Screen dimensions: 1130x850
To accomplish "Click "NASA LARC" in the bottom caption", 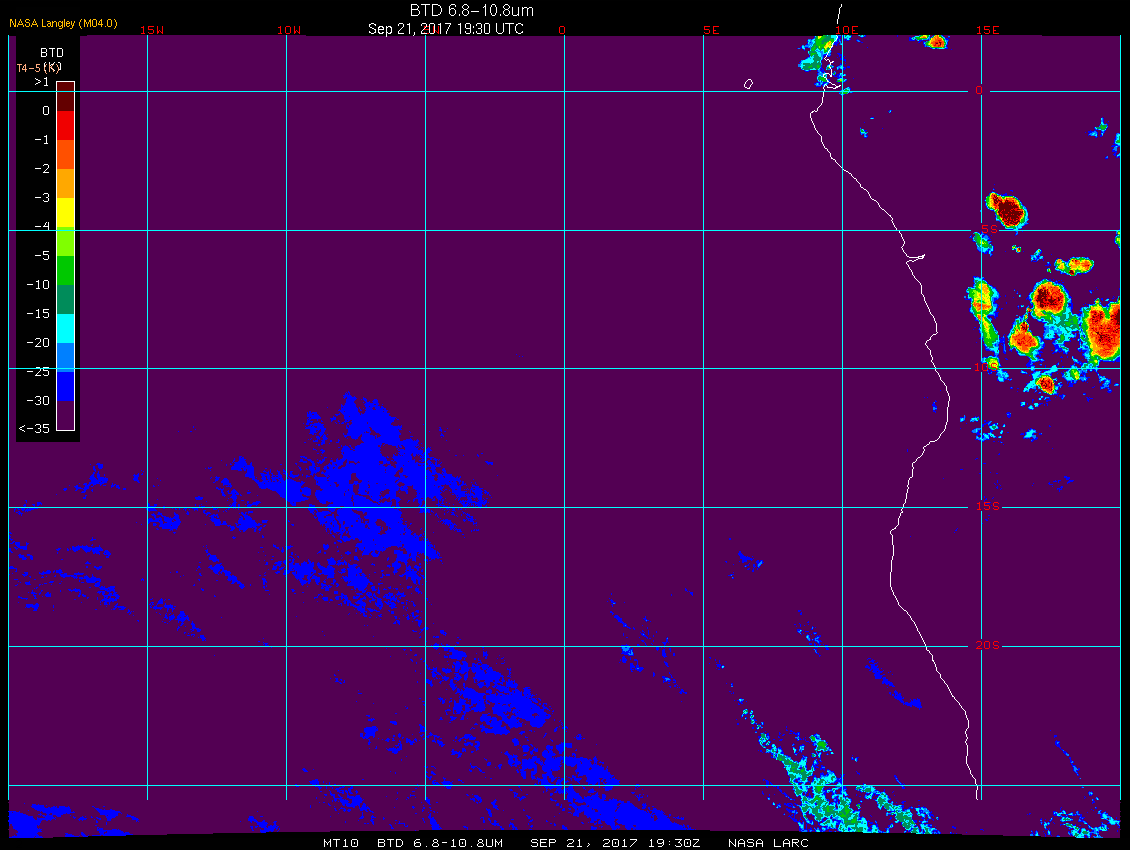I will tap(768, 843).
